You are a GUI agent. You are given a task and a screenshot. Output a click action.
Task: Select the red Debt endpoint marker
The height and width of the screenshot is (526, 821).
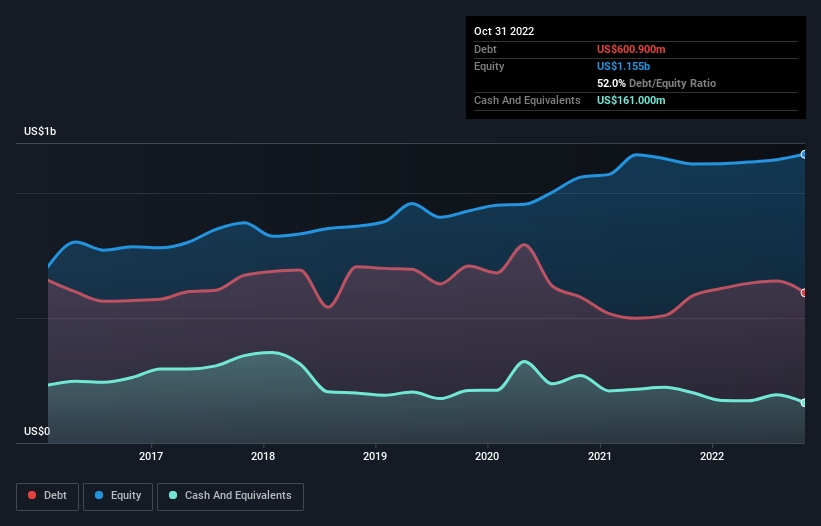[x=804, y=293]
